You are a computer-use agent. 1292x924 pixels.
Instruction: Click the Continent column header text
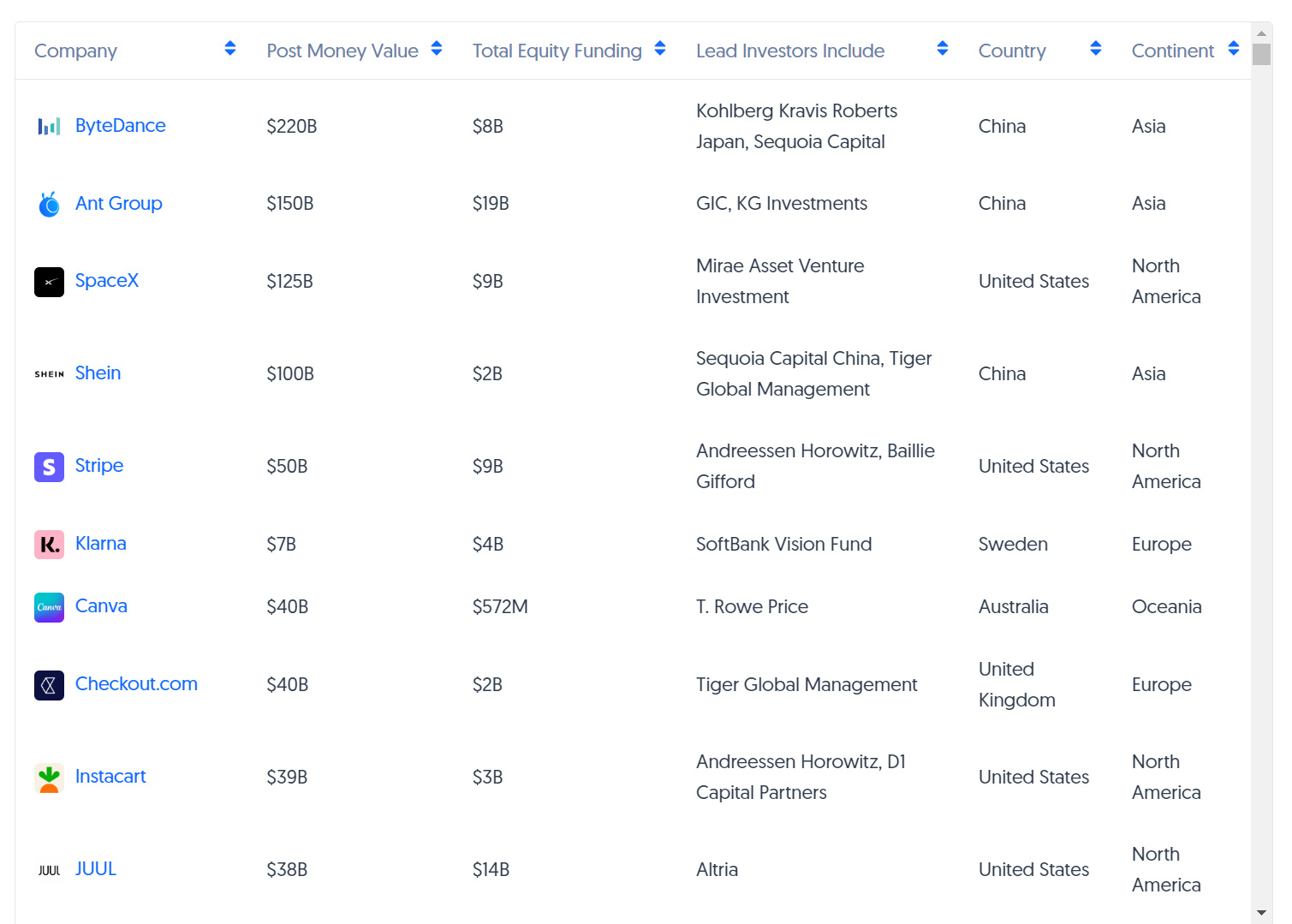tap(1173, 51)
